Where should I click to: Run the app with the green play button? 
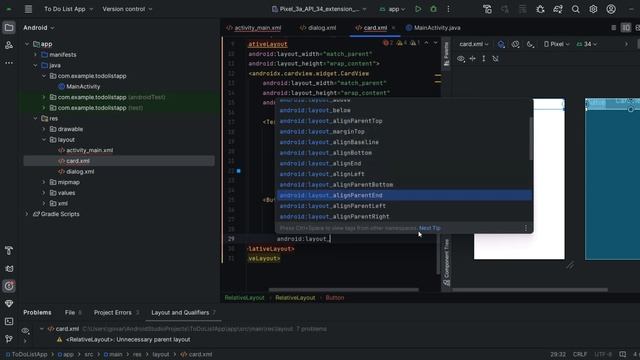click(x=418, y=9)
